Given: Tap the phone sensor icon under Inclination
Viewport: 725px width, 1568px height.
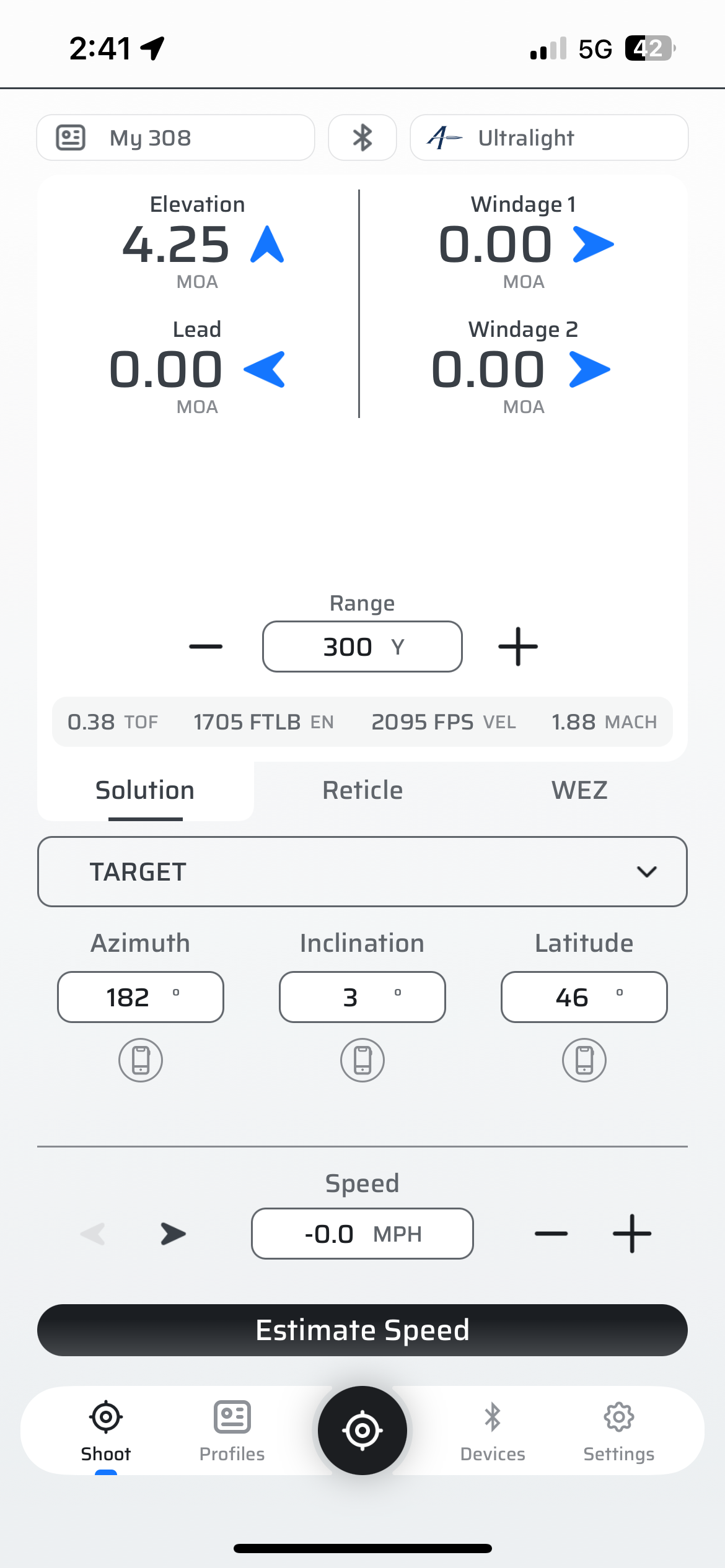Looking at the screenshot, I should pos(362,1060).
